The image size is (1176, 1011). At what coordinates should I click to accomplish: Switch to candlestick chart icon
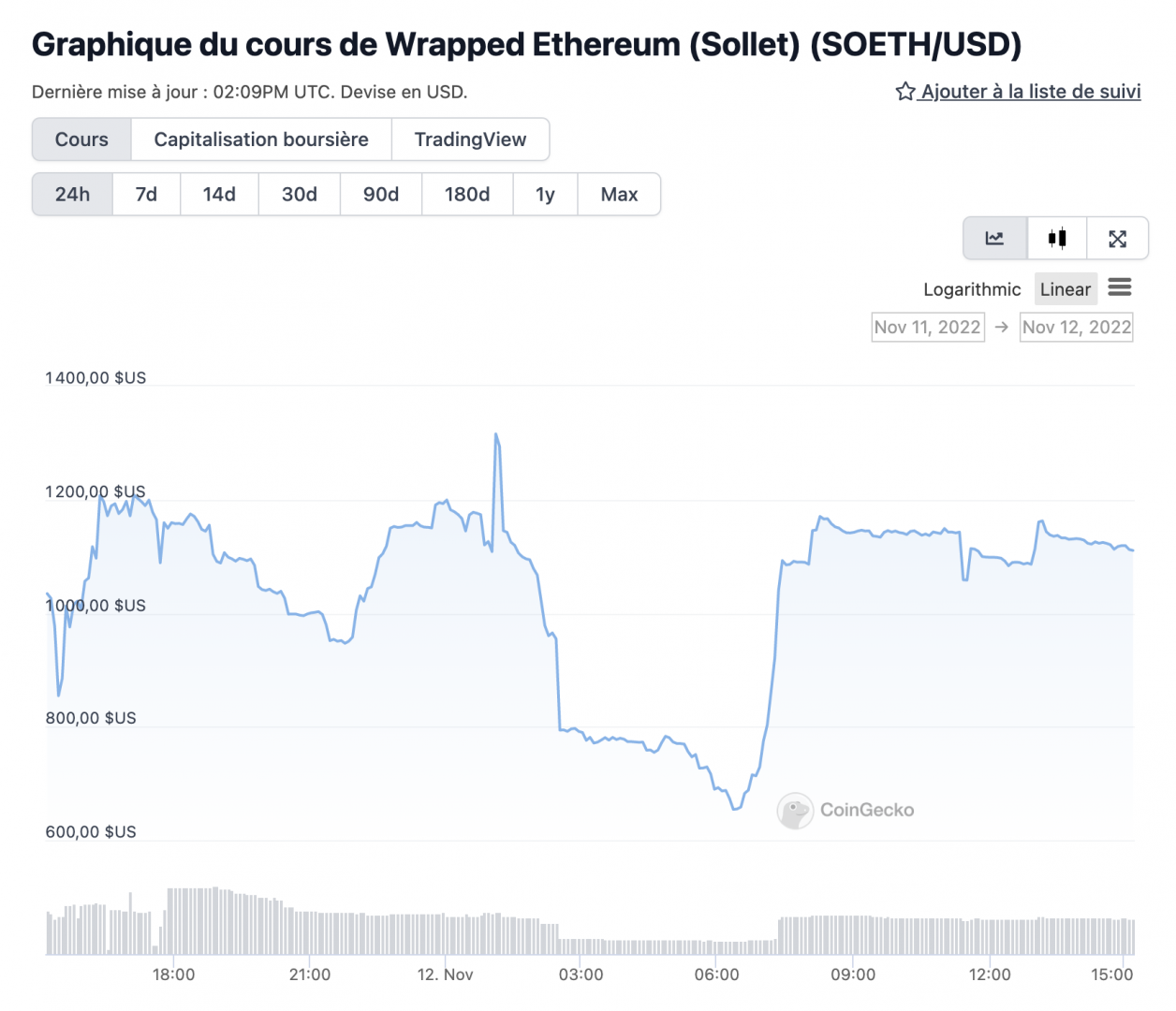1057,239
